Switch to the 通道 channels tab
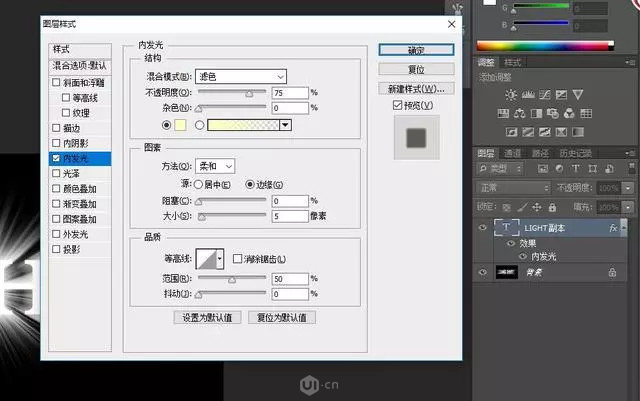Image resolution: width=640 pixels, height=401 pixels. 513,153
